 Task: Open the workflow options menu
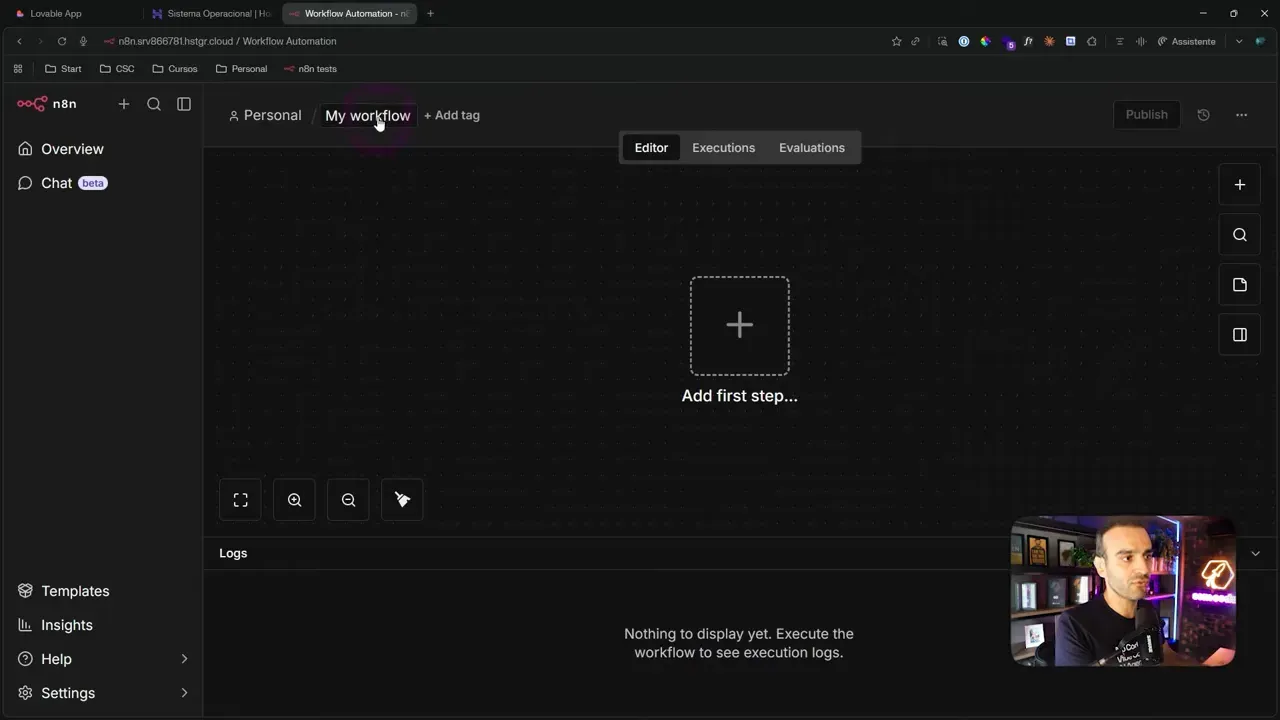[1241, 114]
